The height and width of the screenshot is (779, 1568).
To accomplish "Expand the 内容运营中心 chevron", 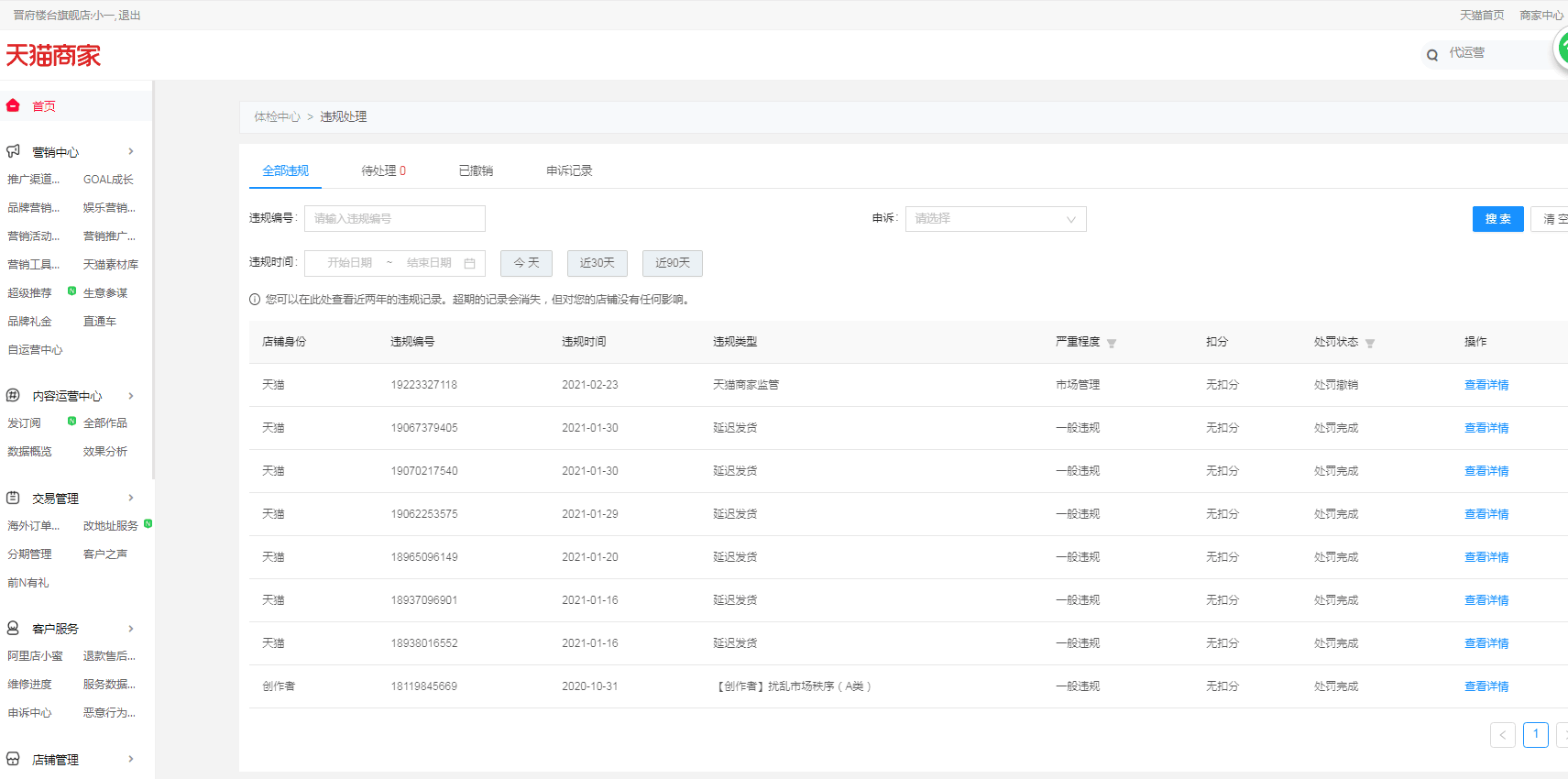I will (131, 396).
